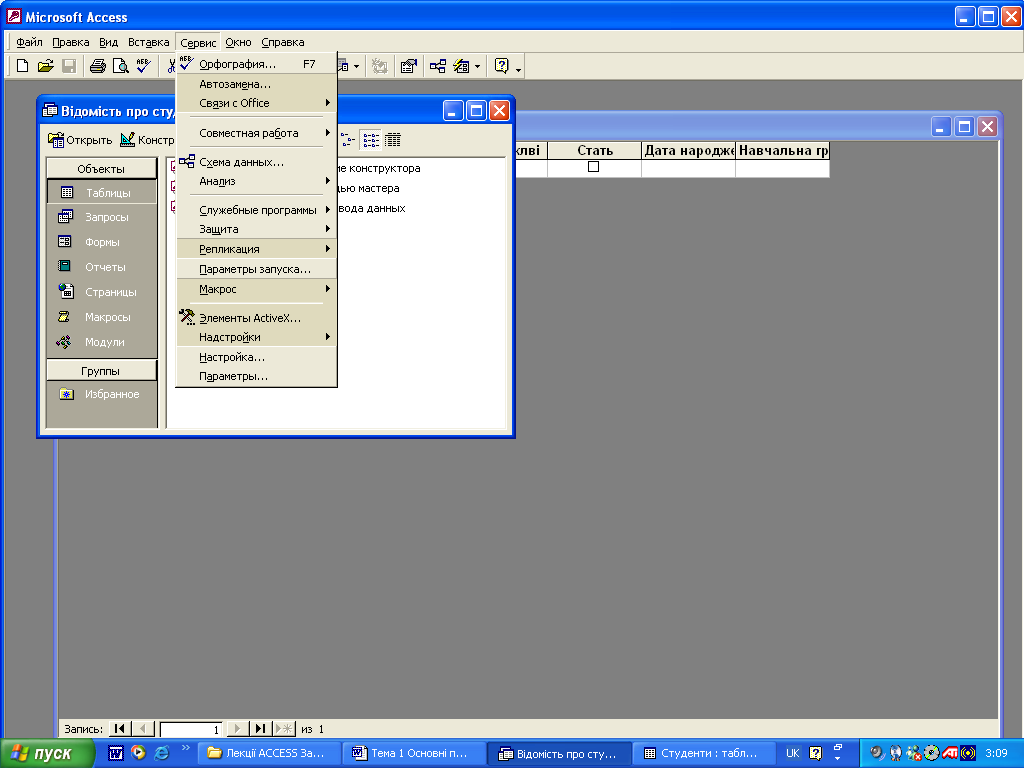Screen dimensions: 1024x768
Task: Expand Связи с Office submenu
Action: [x=257, y=103]
